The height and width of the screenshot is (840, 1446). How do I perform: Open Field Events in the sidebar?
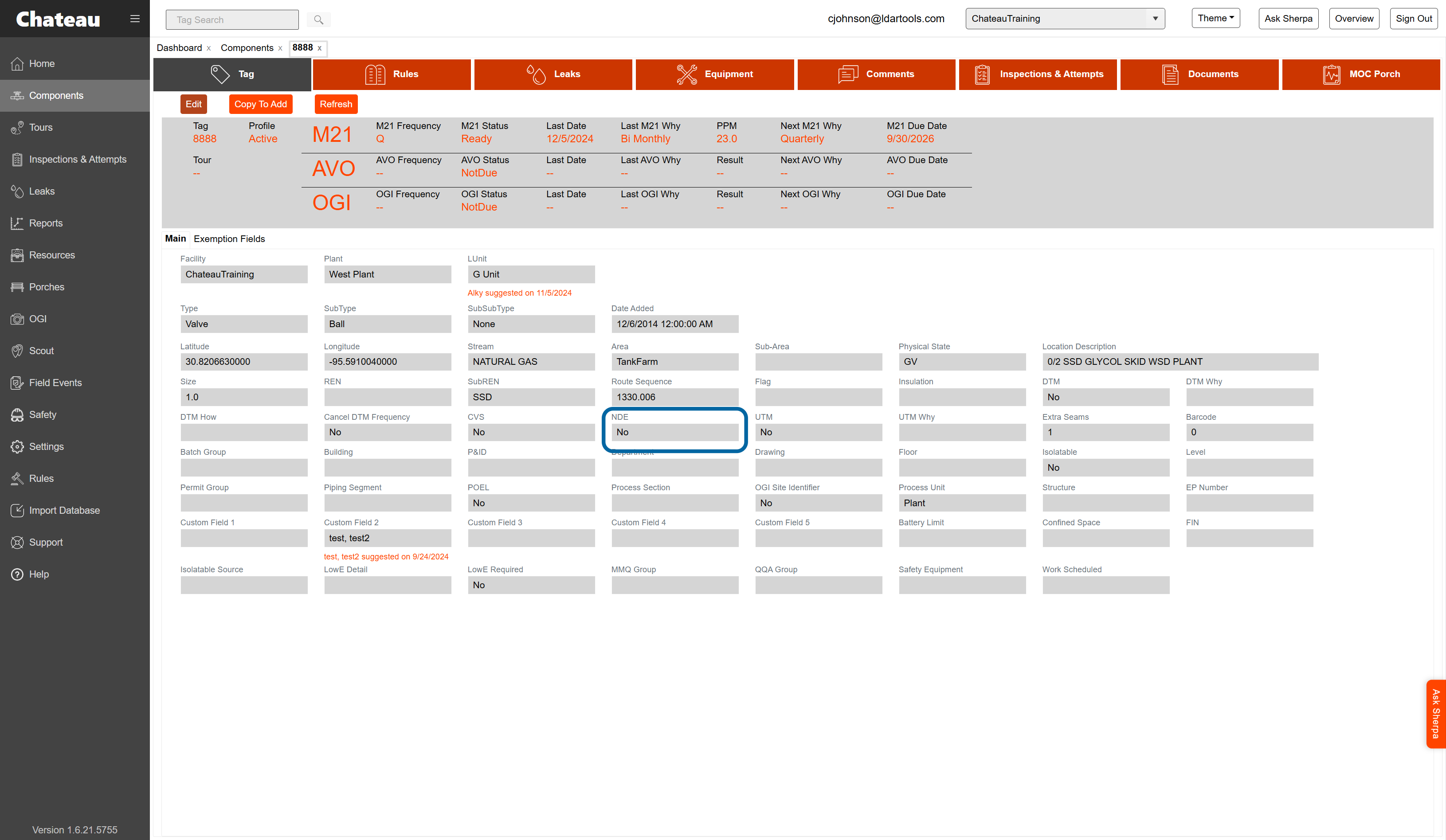(74, 383)
